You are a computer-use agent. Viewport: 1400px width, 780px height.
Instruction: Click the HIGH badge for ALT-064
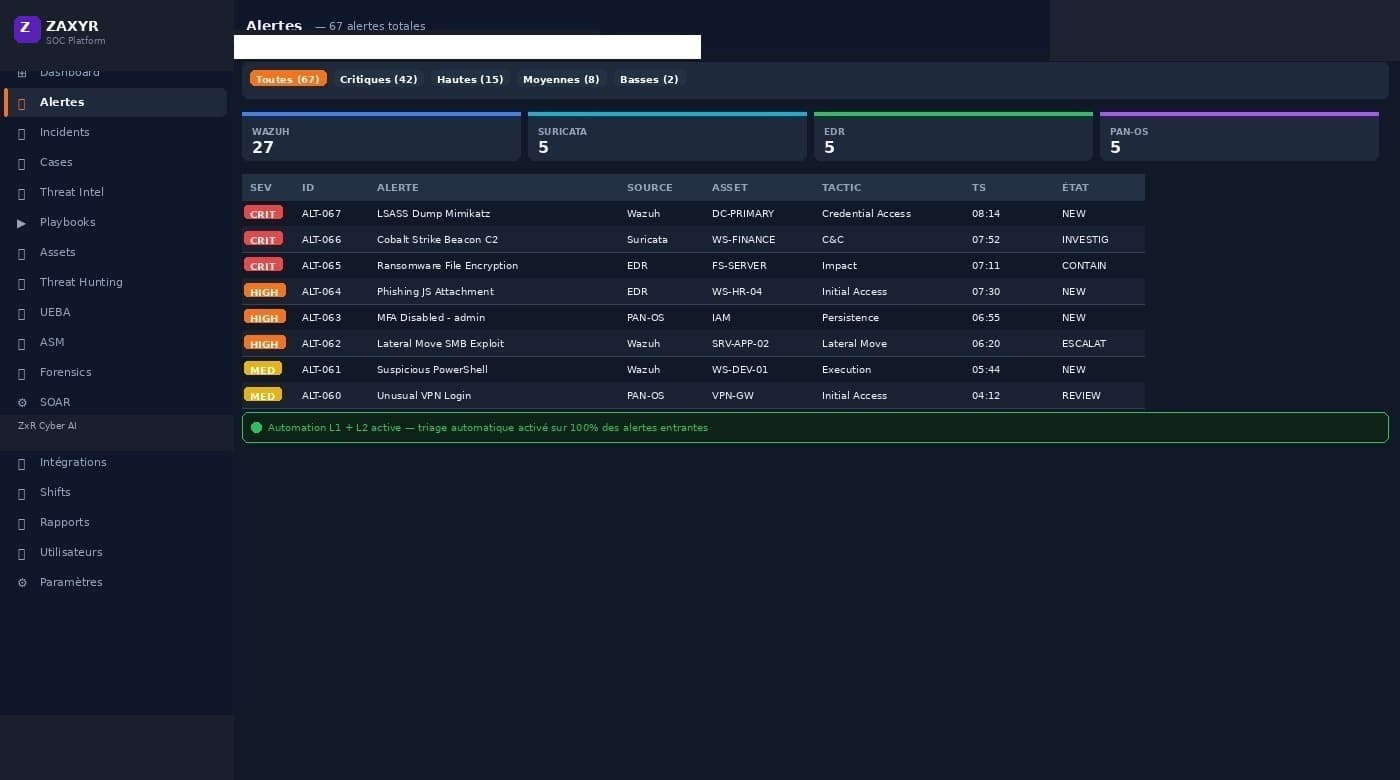pyautogui.click(x=265, y=291)
